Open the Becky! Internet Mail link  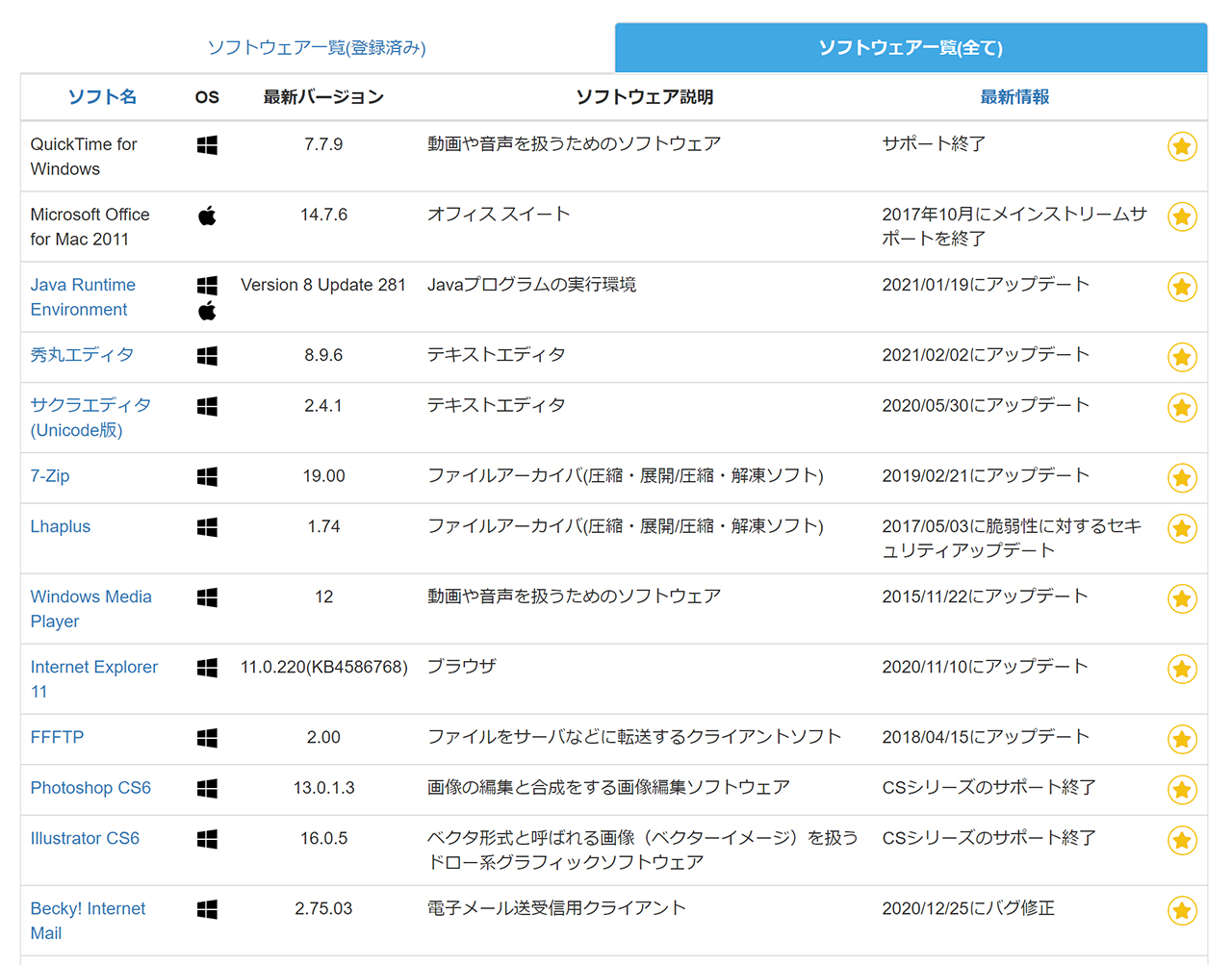pos(88,921)
